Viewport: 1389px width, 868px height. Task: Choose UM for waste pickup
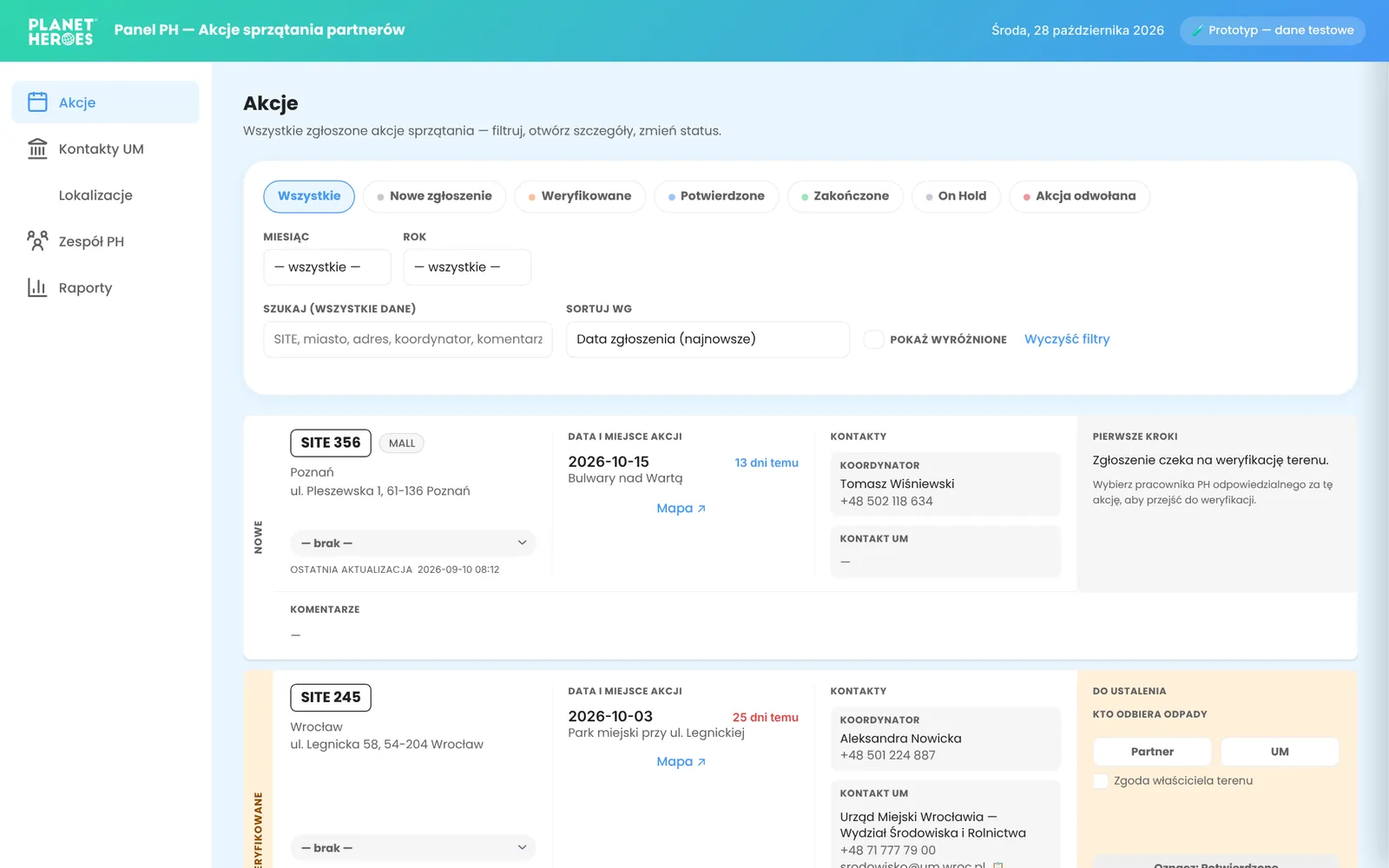[1280, 752]
